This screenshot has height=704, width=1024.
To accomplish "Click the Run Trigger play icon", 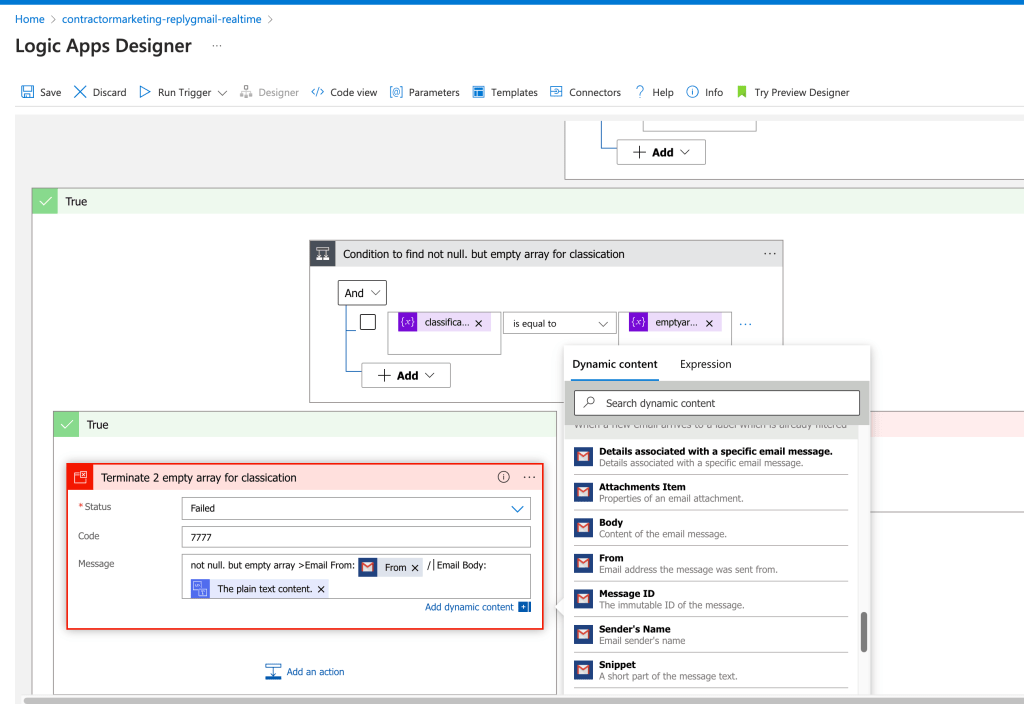I will pos(145,92).
